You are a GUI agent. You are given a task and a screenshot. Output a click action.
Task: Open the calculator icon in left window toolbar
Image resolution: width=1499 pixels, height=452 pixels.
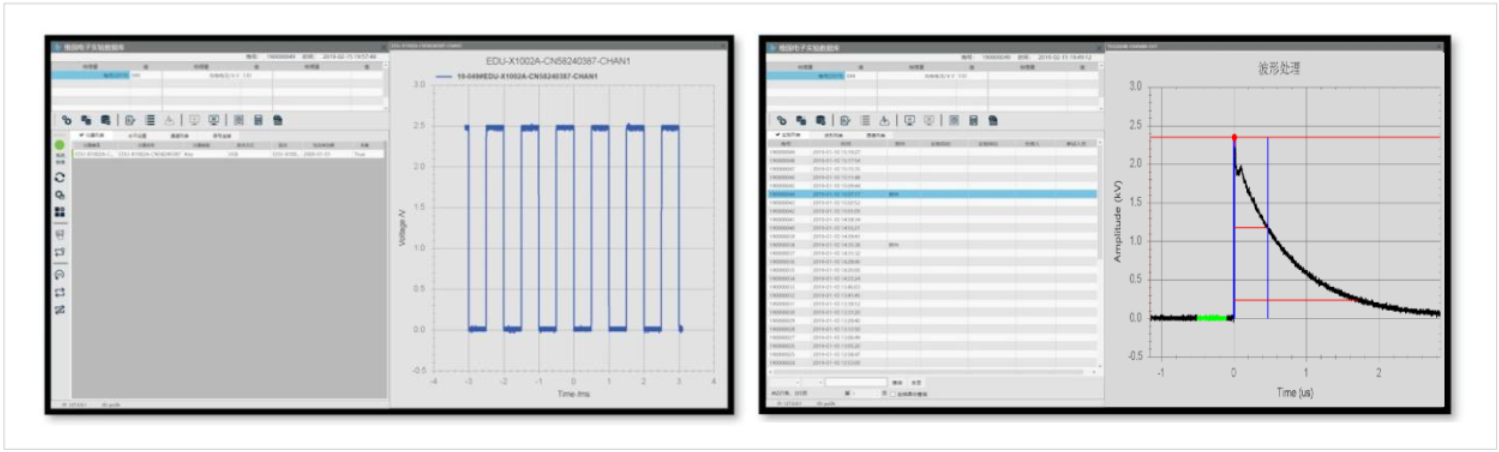(258, 120)
